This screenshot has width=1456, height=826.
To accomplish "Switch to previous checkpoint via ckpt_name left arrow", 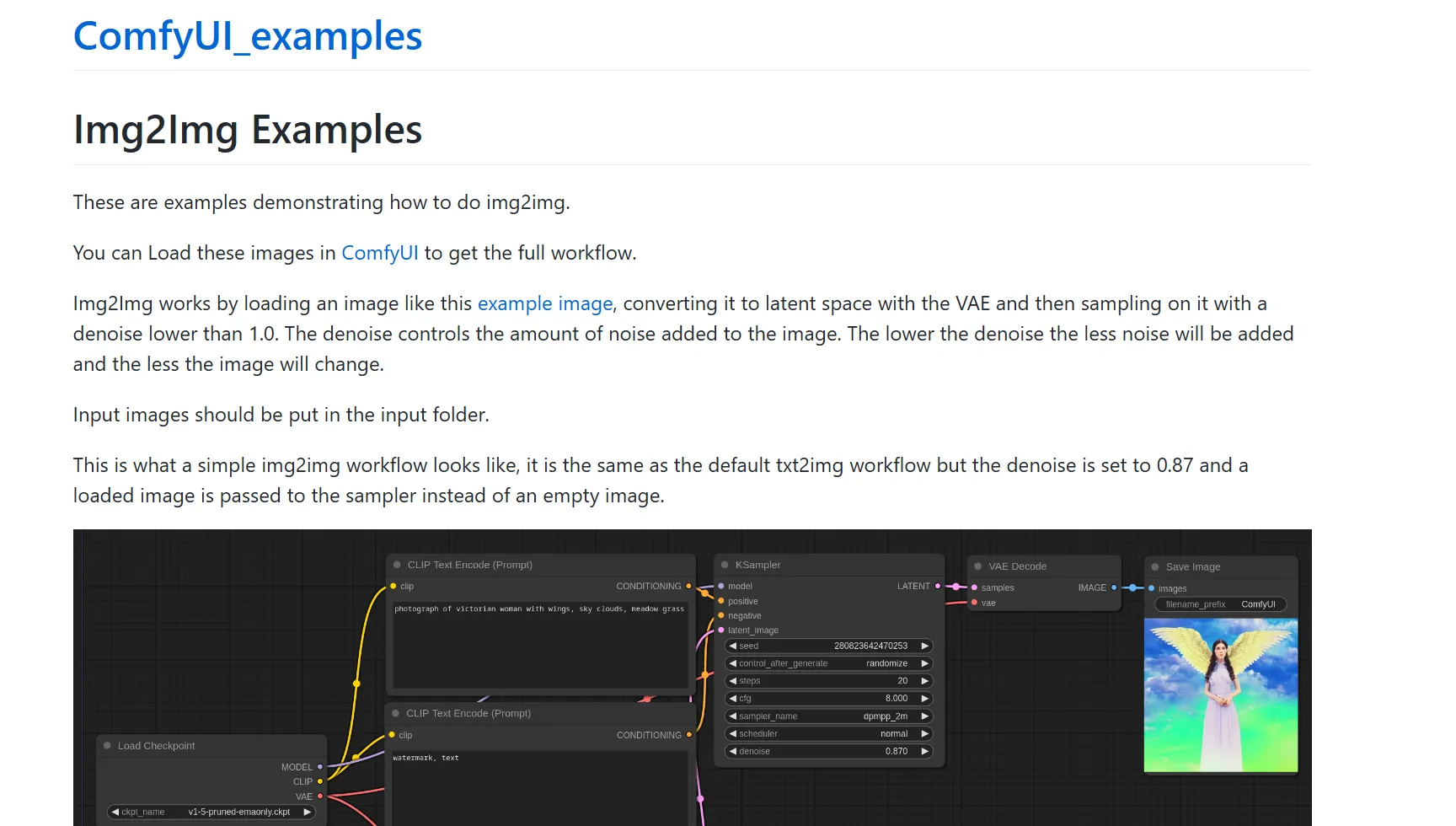I will (x=115, y=813).
